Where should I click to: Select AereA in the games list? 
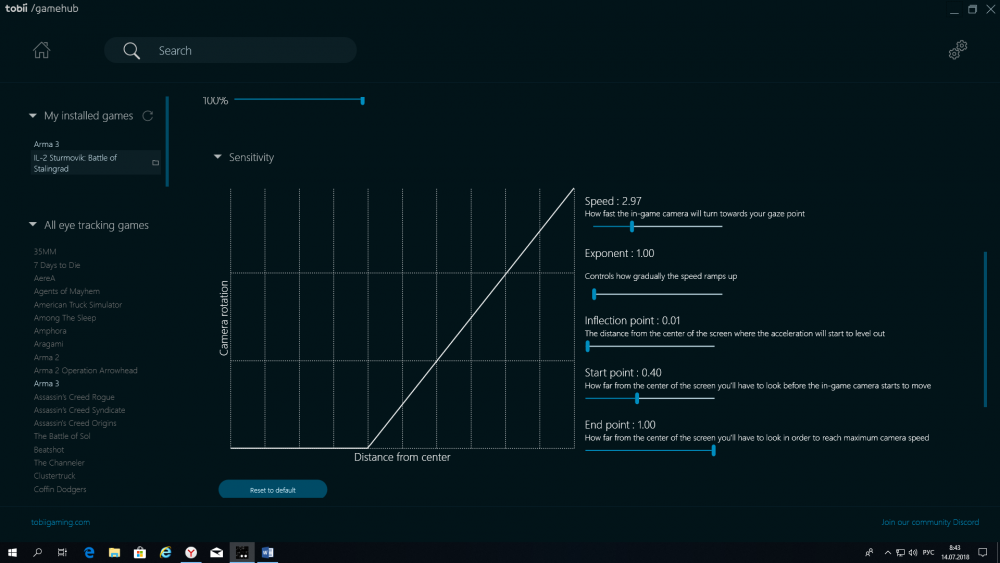point(44,278)
